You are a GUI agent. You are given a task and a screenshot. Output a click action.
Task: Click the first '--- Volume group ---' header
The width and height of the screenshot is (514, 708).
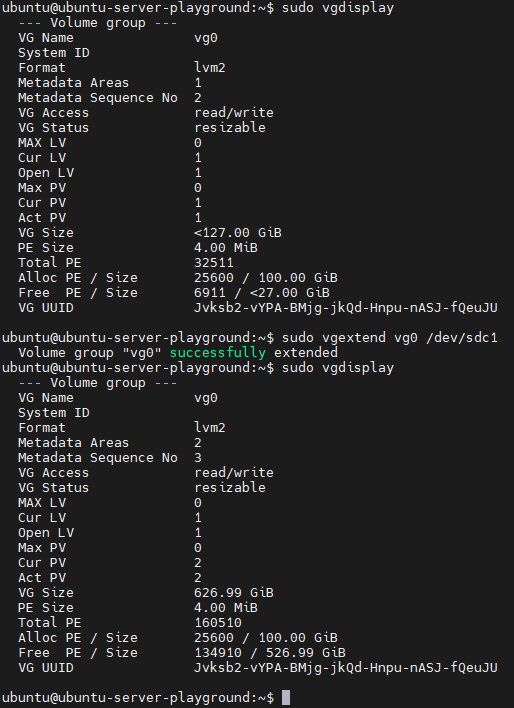click(98, 23)
